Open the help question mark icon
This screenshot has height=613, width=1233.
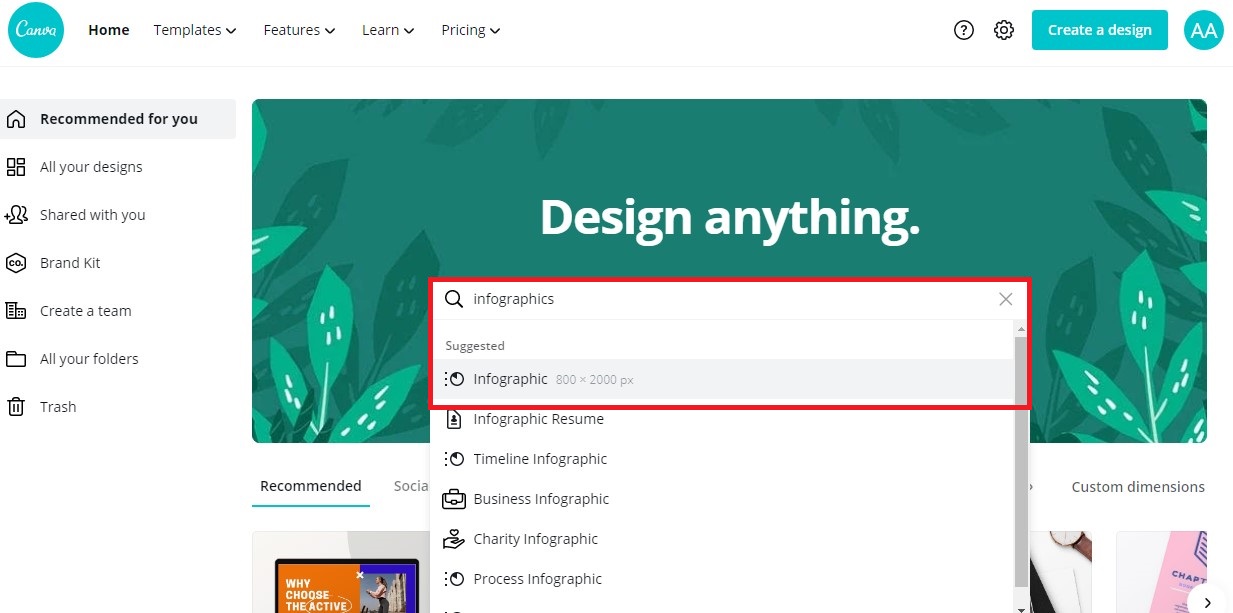click(x=963, y=30)
